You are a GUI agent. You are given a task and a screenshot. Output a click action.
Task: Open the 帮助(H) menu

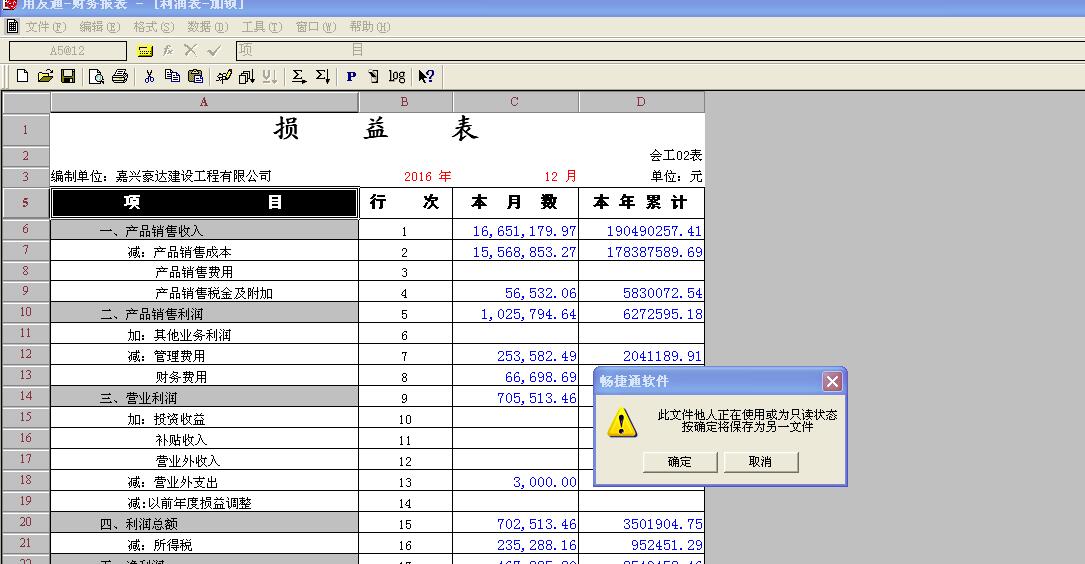(370, 26)
